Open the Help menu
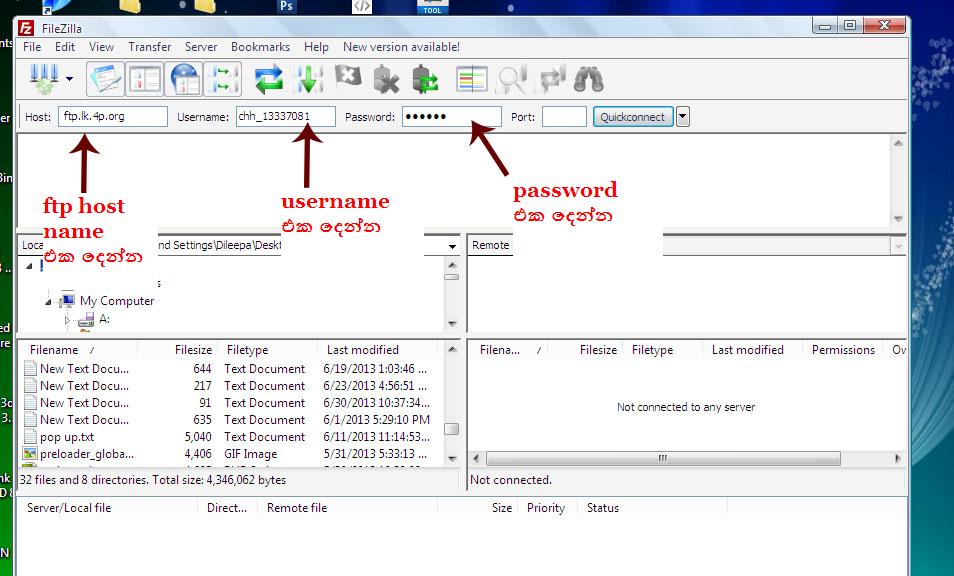This screenshot has height=576, width=954. (x=316, y=47)
